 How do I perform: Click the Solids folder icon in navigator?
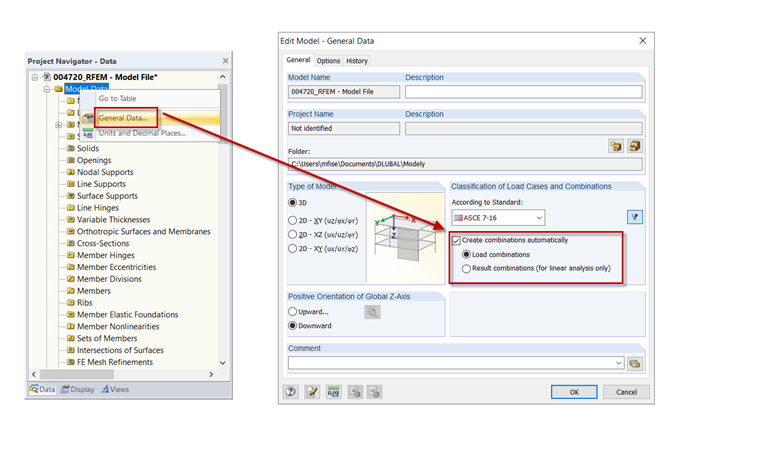[71, 148]
